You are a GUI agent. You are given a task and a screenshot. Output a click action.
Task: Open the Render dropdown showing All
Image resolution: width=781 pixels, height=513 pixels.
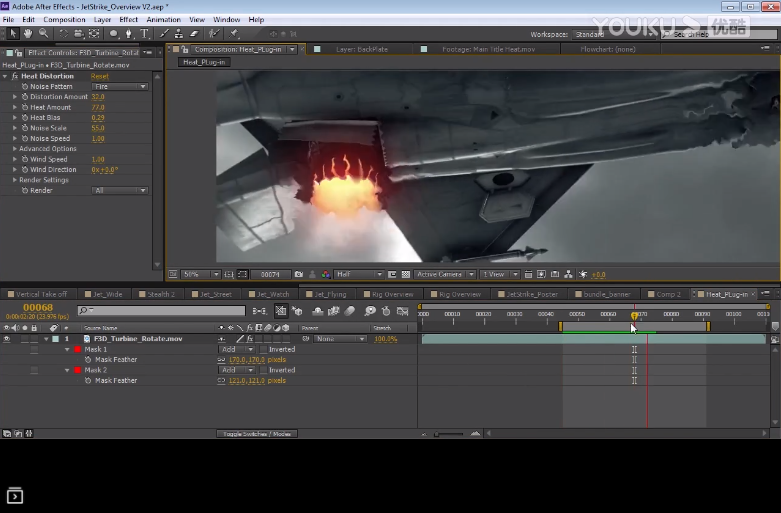tap(120, 190)
